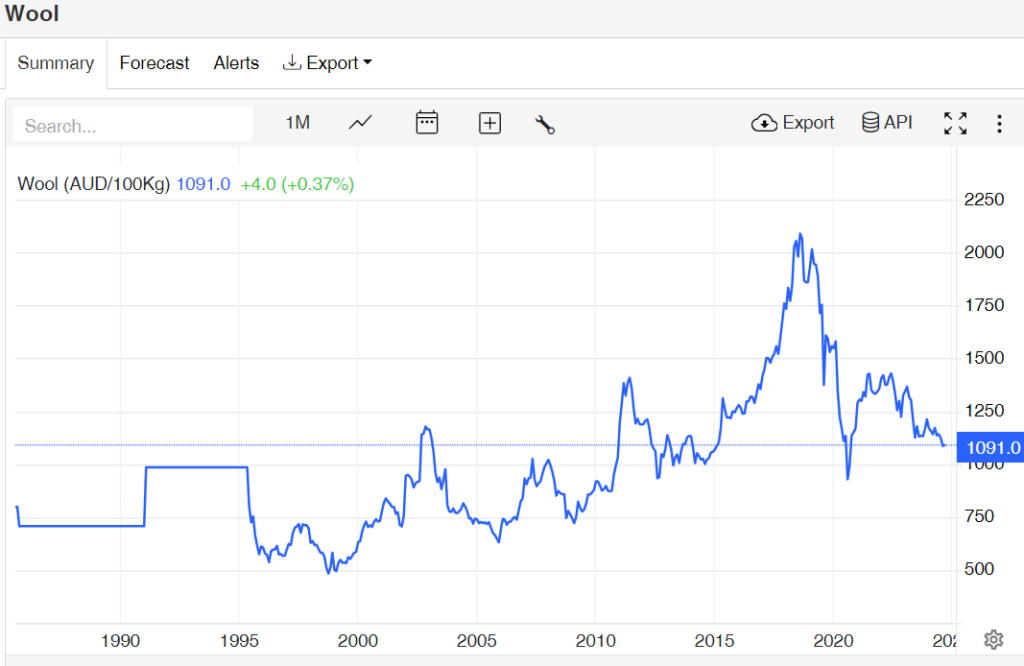Click the 1995 year axis label
Viewport: 1024px width, 666px height.
coord(239,641)
